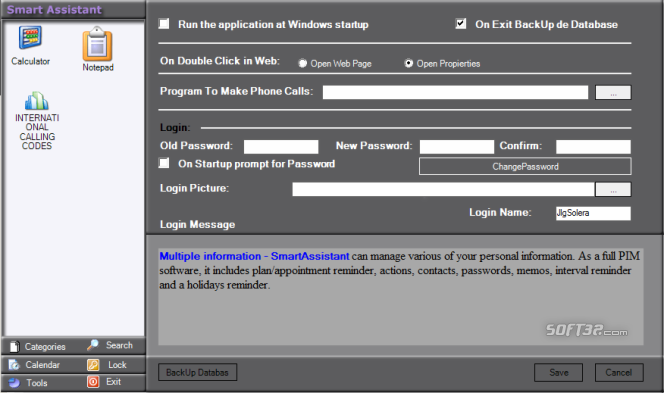Image resolution: width=664 pixels, height=393 pixels.
Task: Open the Search menu item
Action: 119,345
